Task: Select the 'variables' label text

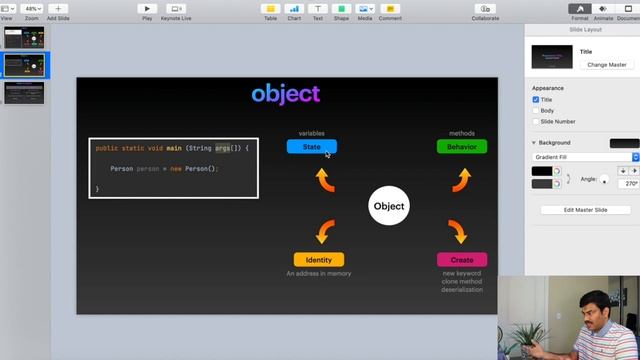Action: [311, 133]
